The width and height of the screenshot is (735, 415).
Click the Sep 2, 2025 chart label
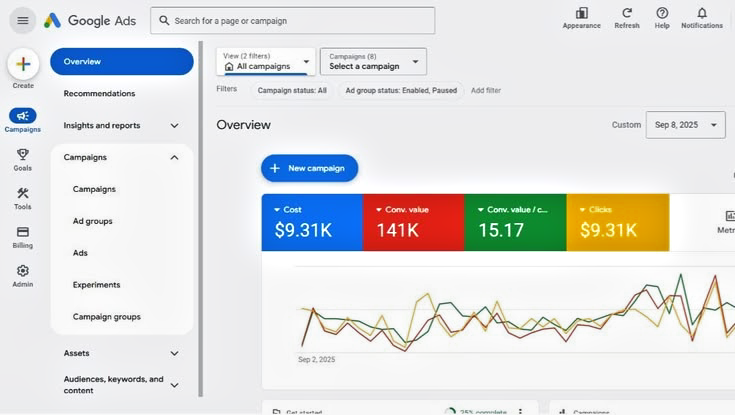(x=316, y=360)
